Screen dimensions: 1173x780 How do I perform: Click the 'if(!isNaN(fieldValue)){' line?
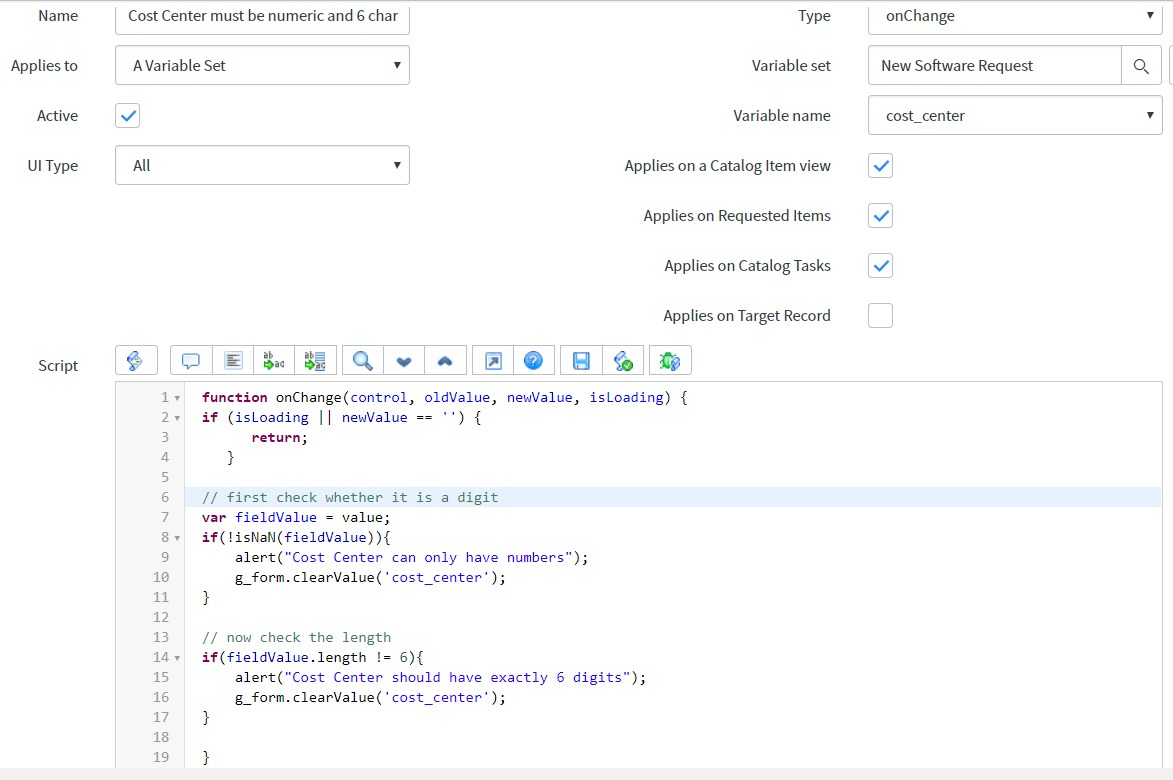296,538
